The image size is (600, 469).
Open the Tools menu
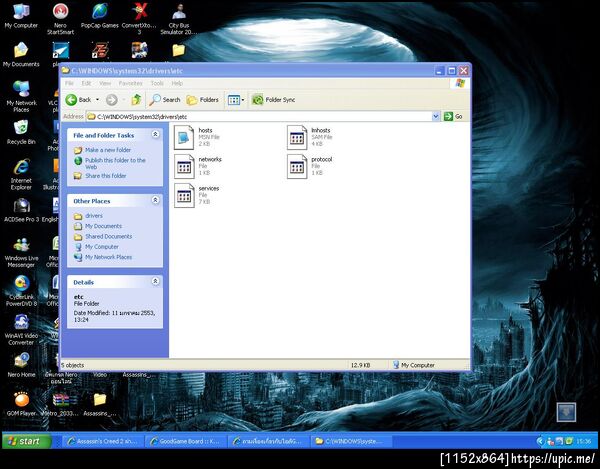pyautogui.click(x=157, y=83)
